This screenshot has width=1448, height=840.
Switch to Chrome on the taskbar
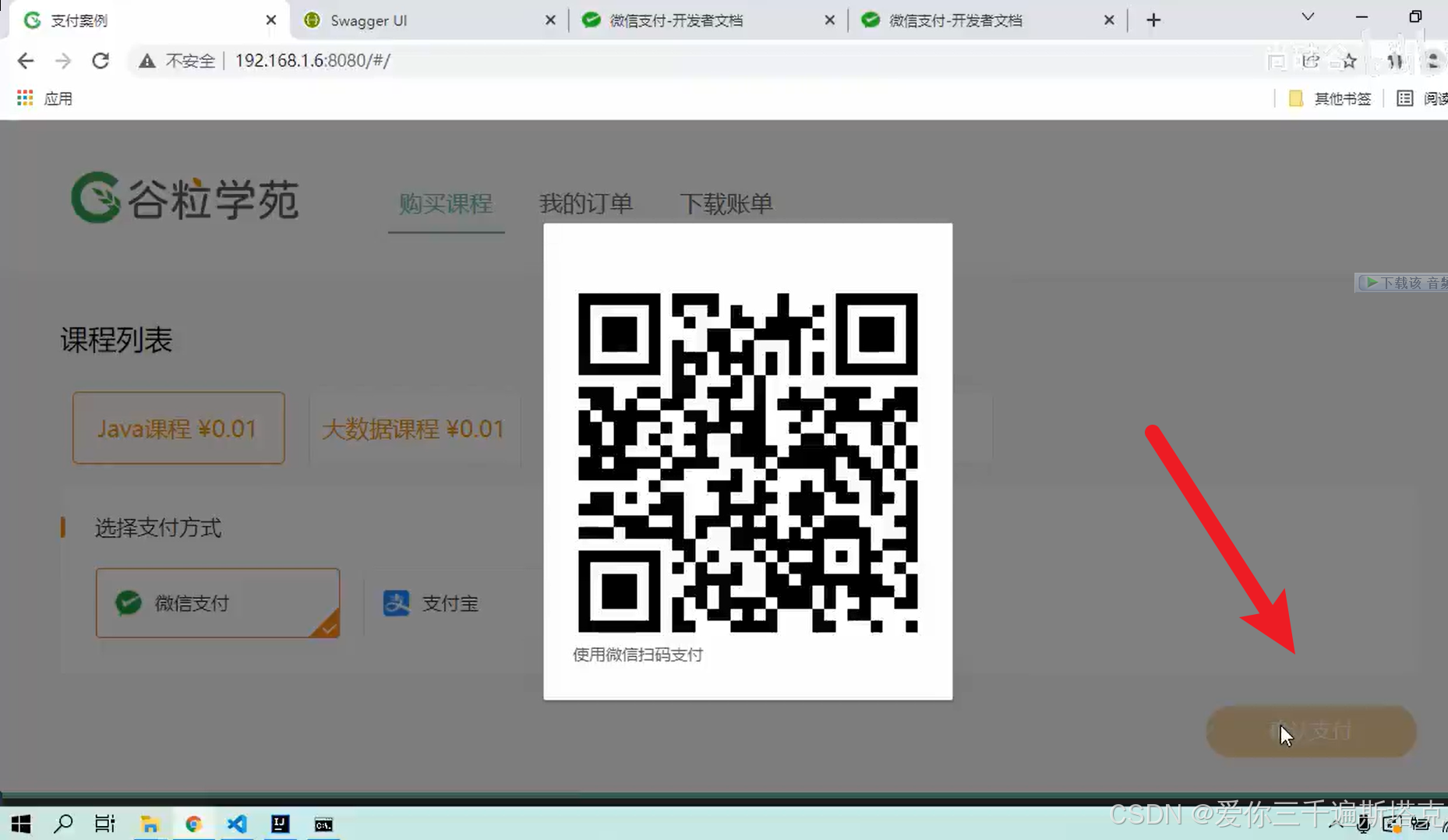(193, 824)
